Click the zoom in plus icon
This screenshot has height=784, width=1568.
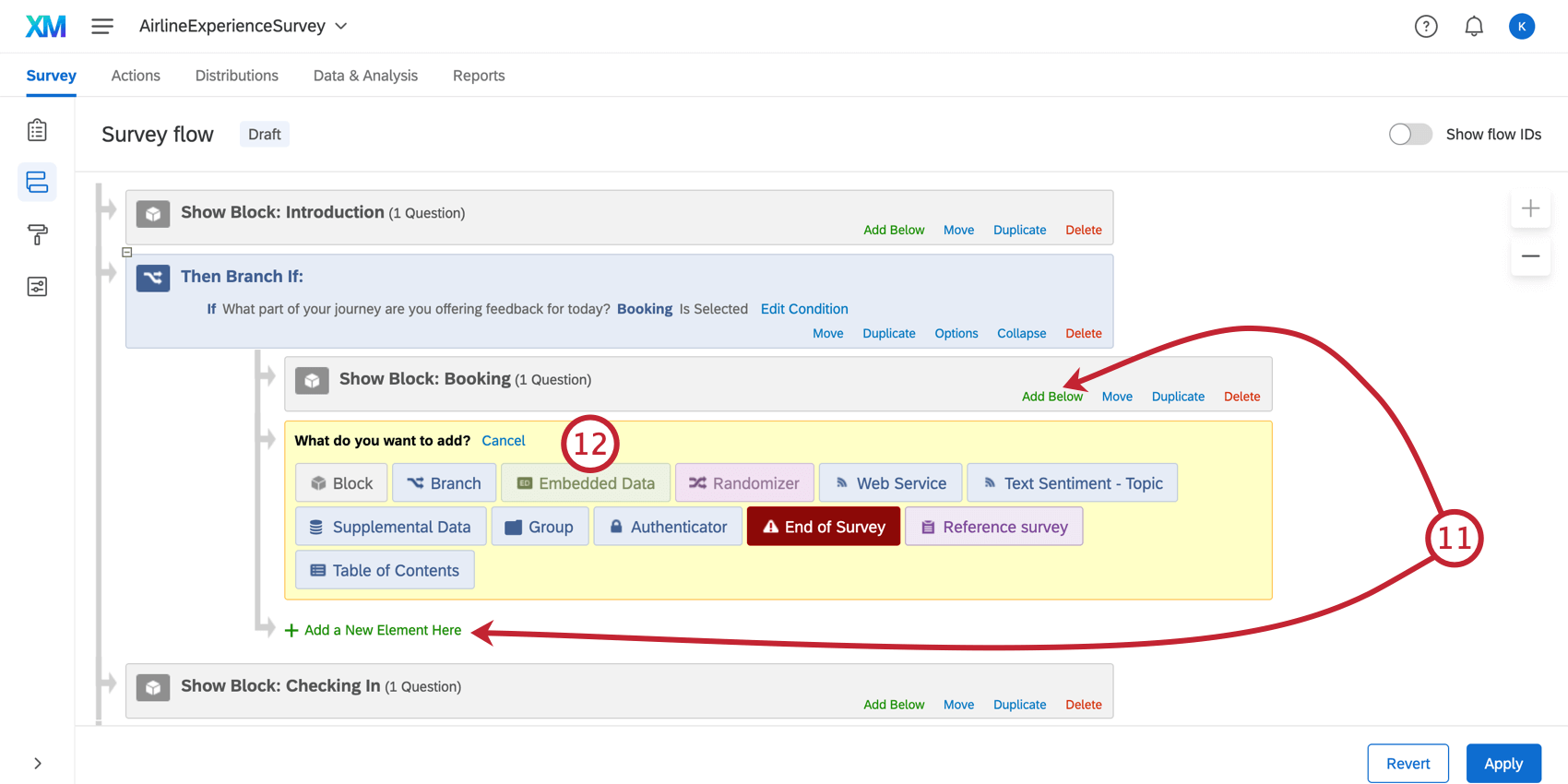point(1530,208)
